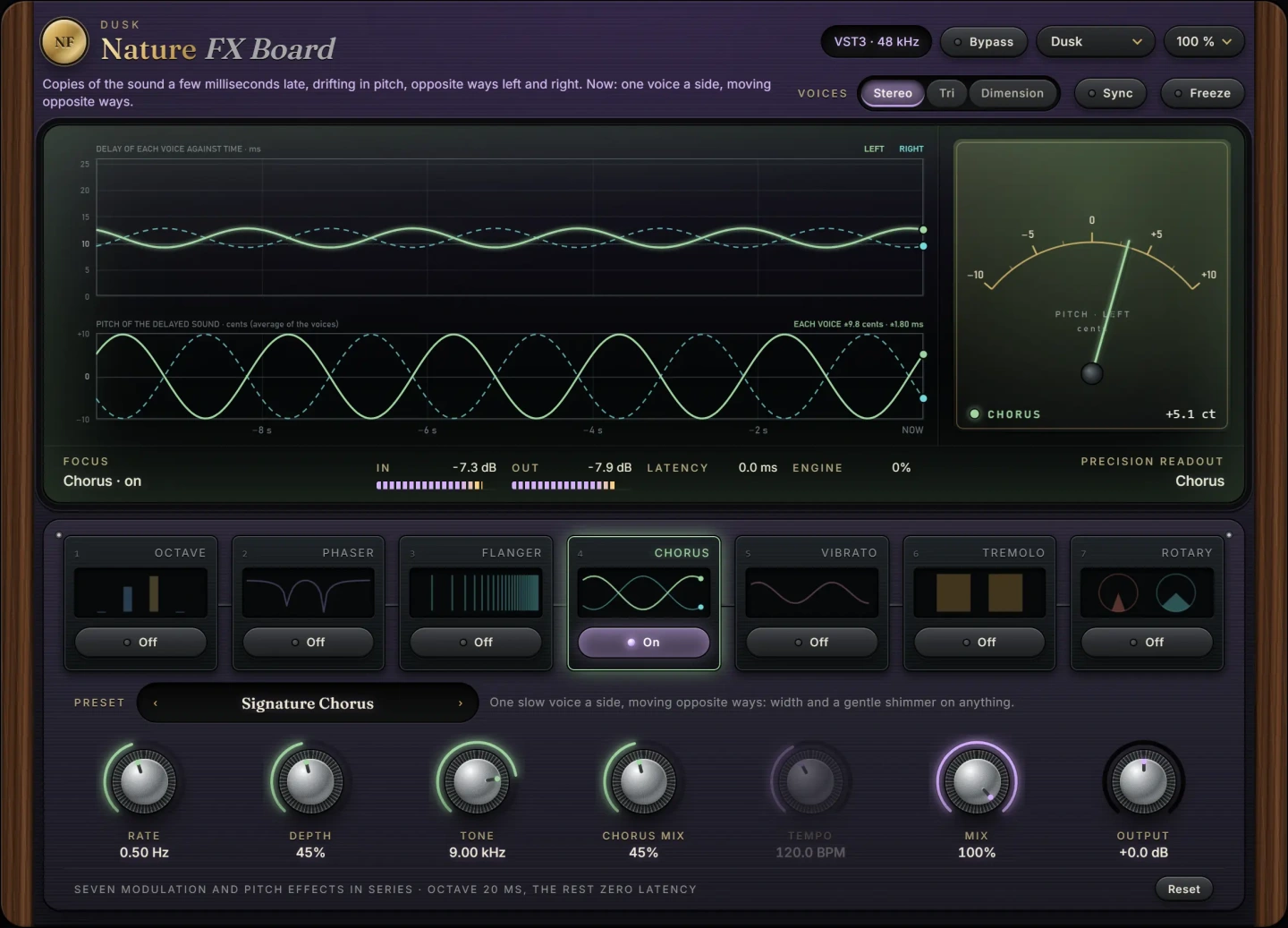
Task: Click the delay of each voice graph
Action: click(x=510, y=227)
